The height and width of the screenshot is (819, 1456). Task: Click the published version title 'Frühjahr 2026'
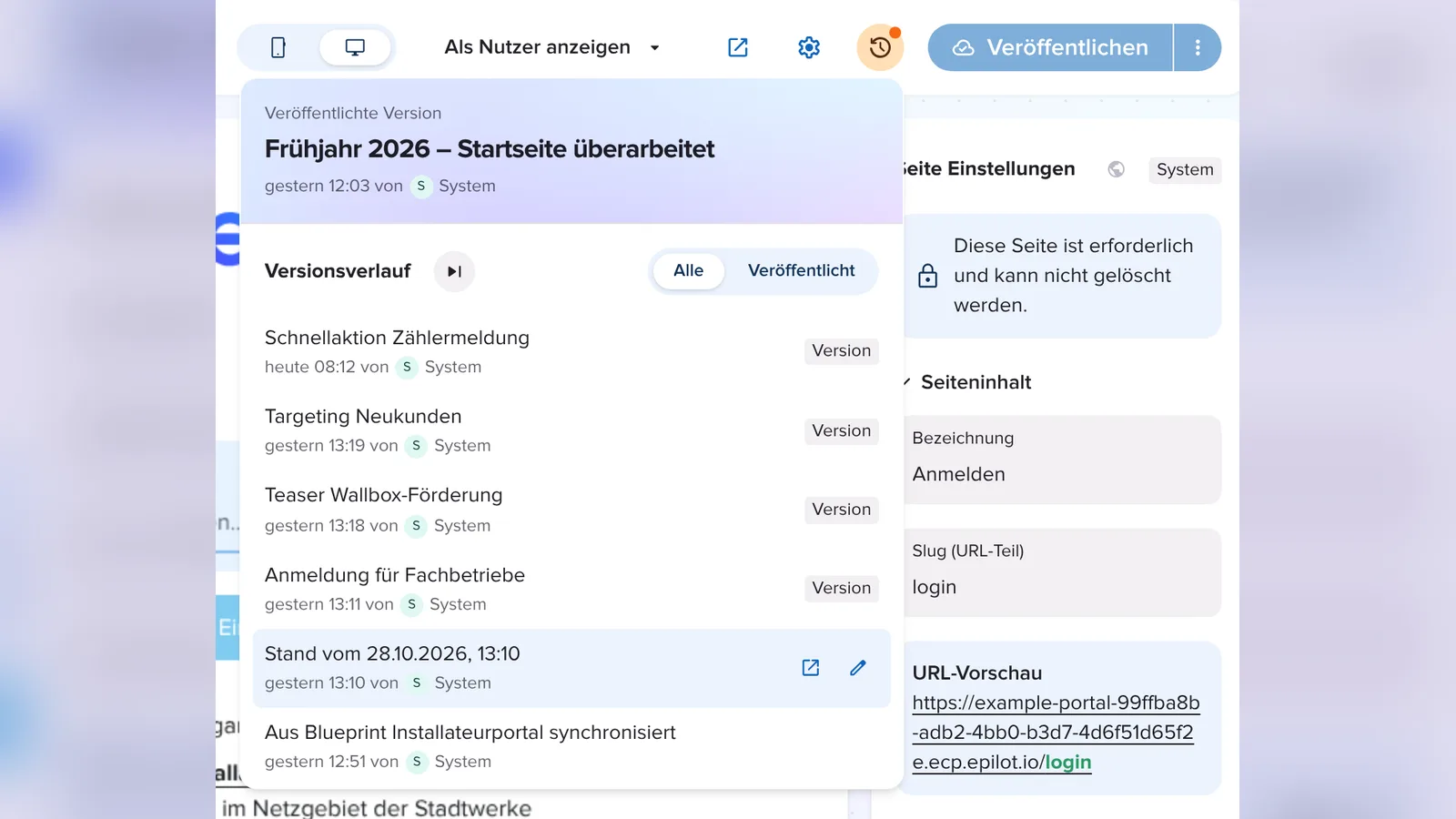(x=490, y=149)
